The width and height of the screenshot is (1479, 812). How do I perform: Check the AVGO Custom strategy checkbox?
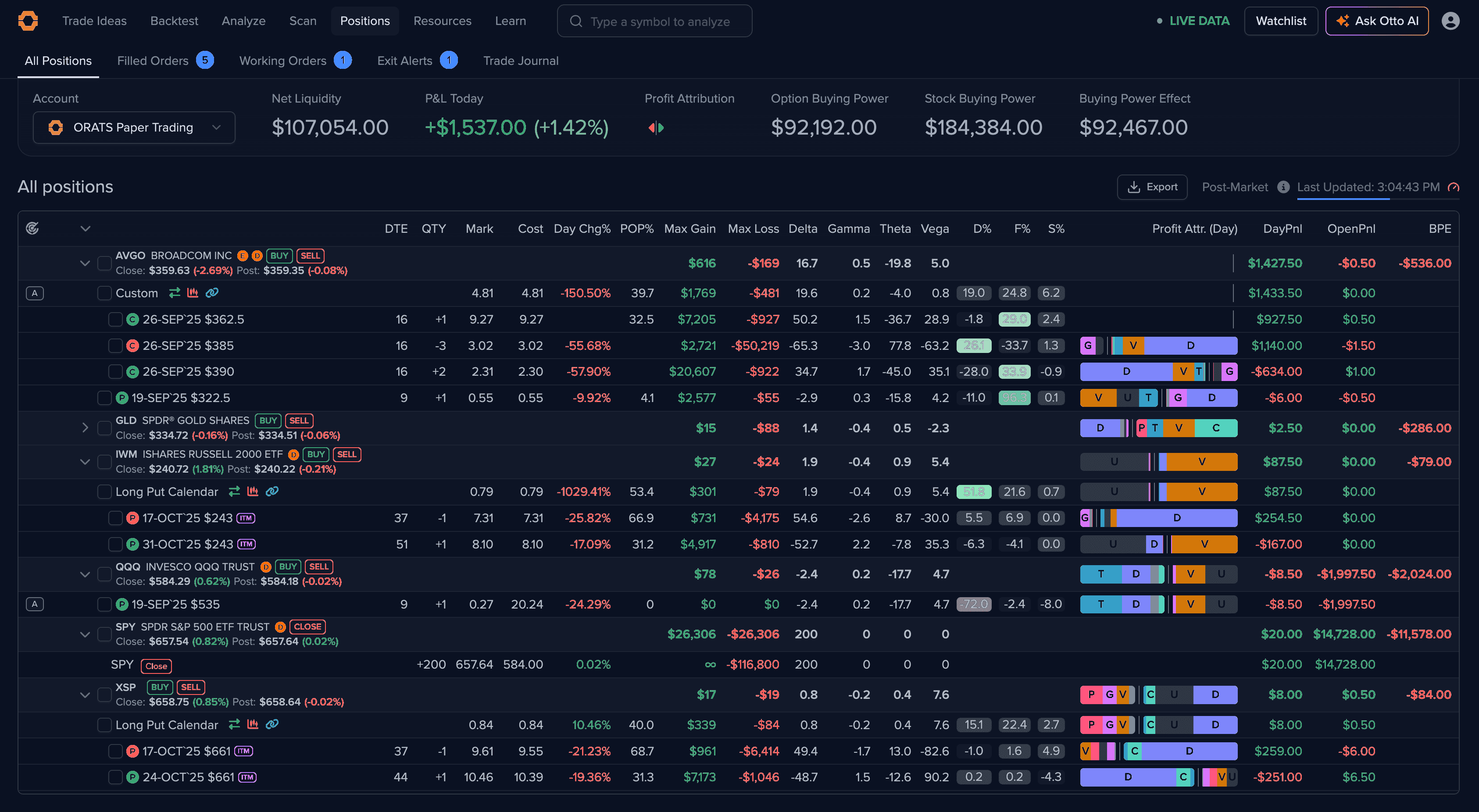coord(104,293)
